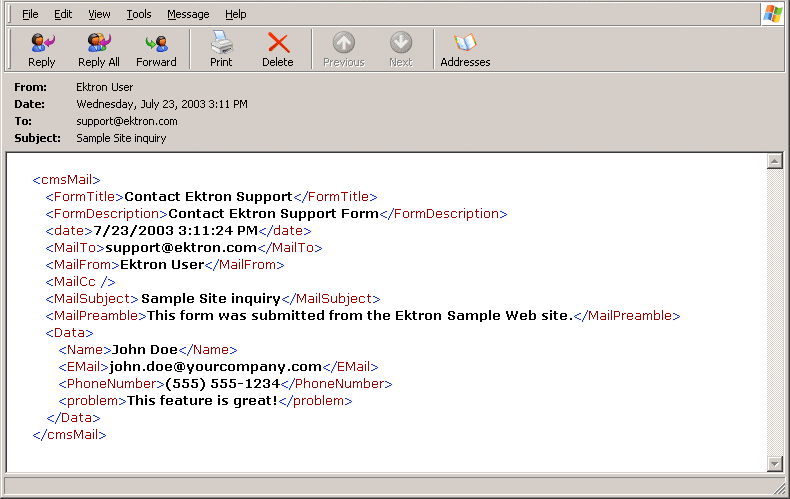Click the scrollbar down arrow
The image size is (790, 499).
[774, 464]
